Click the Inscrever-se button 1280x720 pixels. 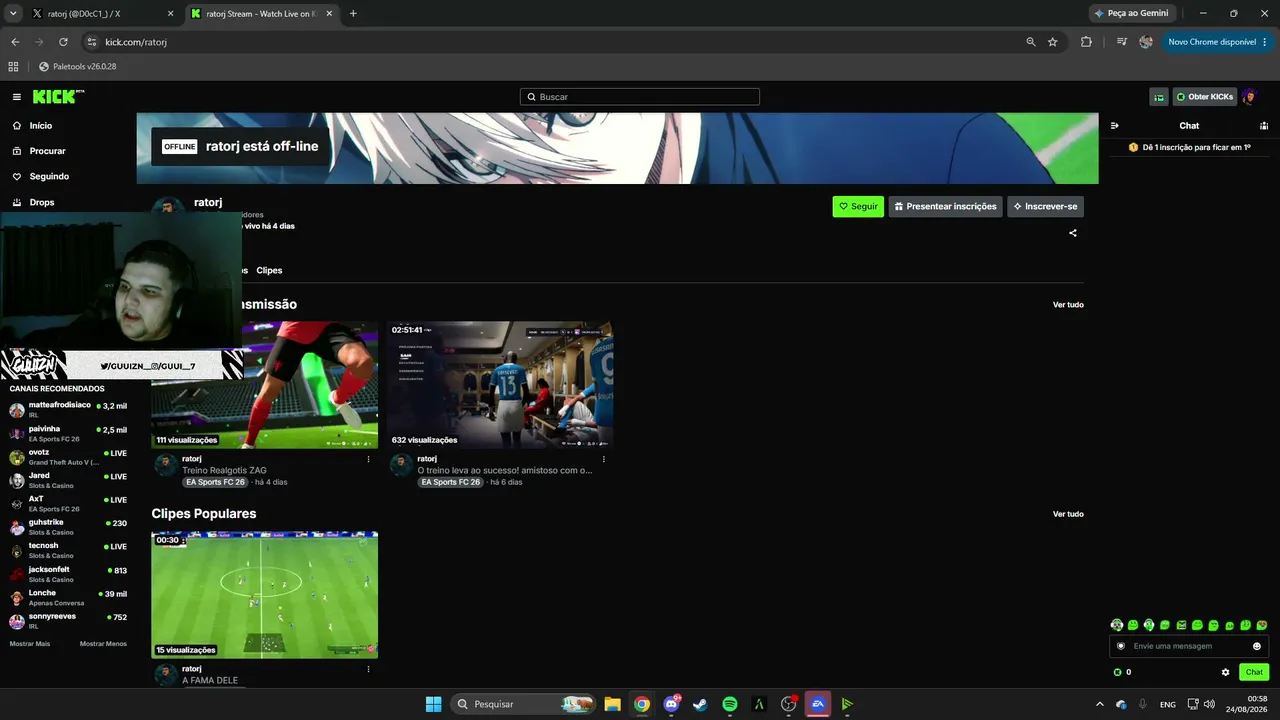point(1046,207)
